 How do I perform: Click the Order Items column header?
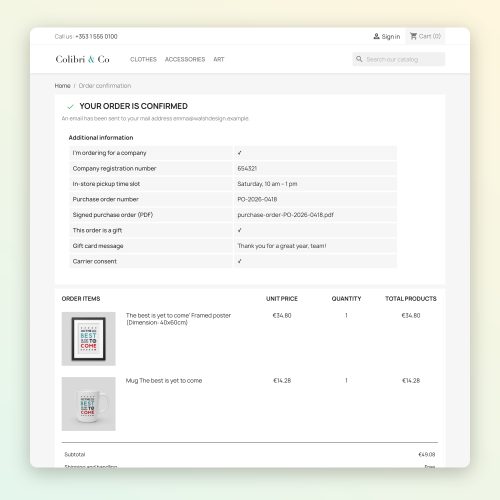click(81, 299)
